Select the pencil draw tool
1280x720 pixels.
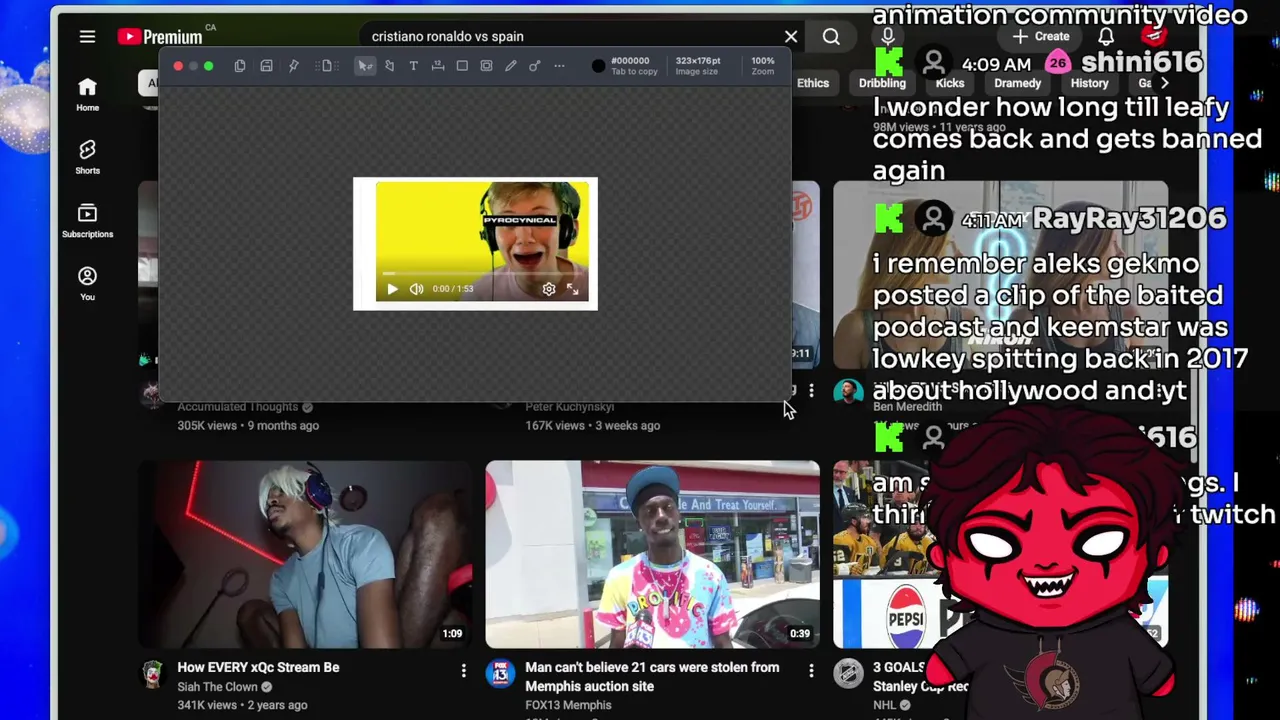point(510,66)
